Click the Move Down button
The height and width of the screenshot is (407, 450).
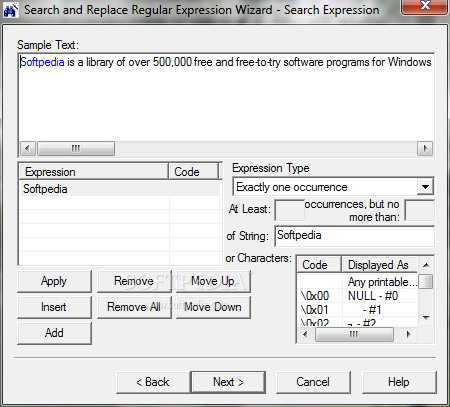pos(213,307)
